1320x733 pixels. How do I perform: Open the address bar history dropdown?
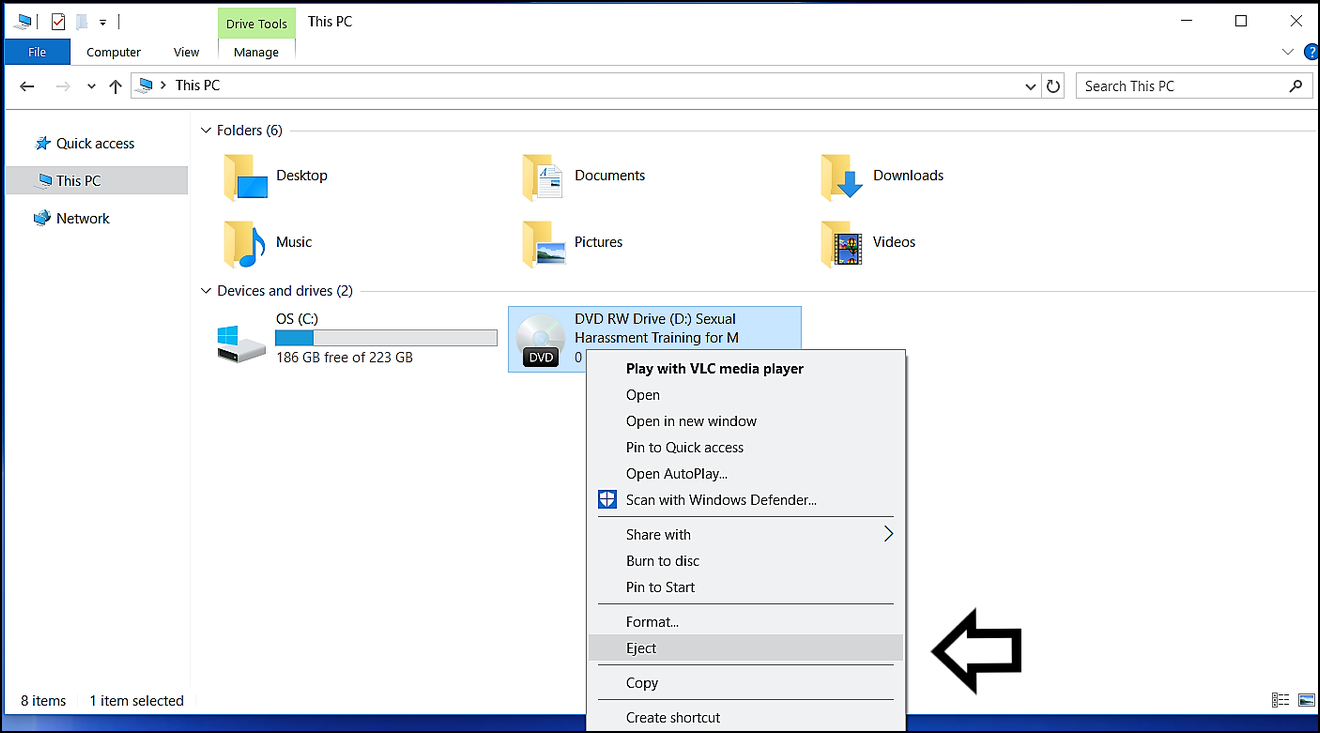point(1031,86)
